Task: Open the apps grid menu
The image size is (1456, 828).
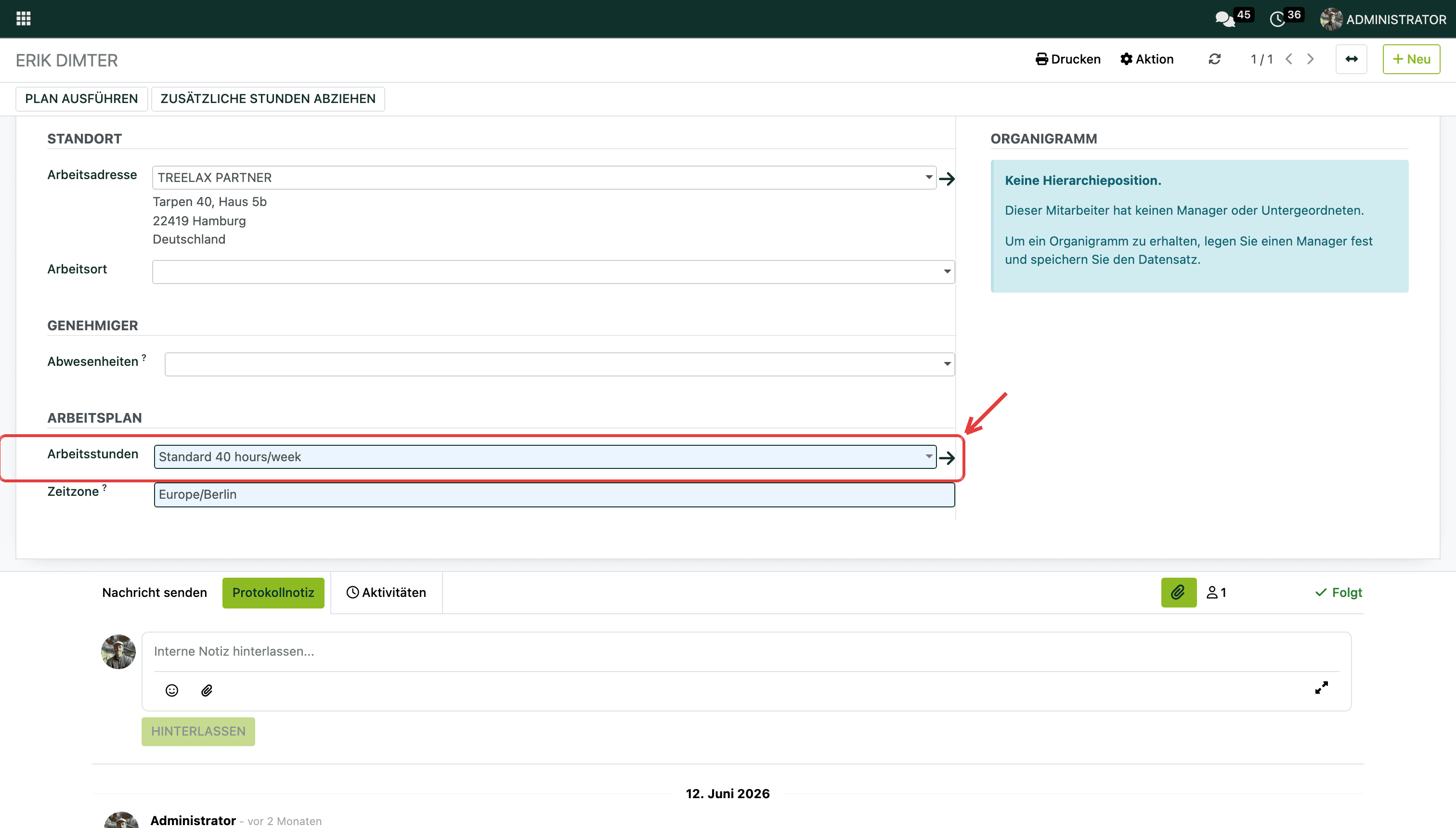Action: (23, 19)
